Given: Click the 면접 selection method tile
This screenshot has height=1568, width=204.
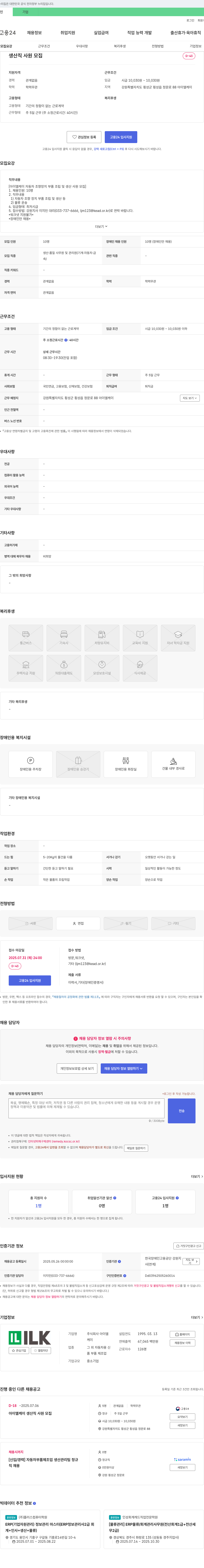Looking at the screenshot, I should click(78, 923).
